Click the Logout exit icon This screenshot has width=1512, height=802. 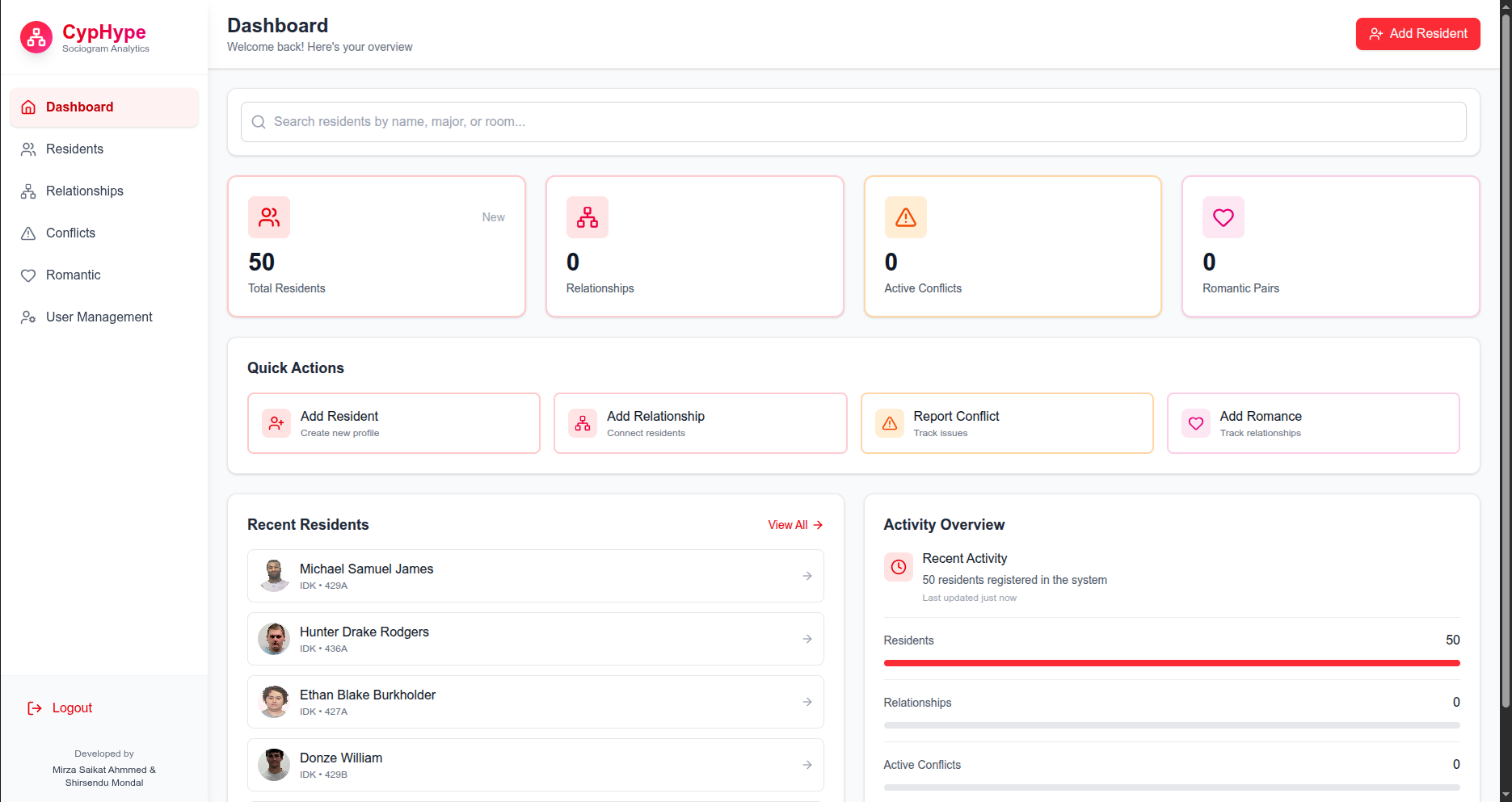[35, 708]
